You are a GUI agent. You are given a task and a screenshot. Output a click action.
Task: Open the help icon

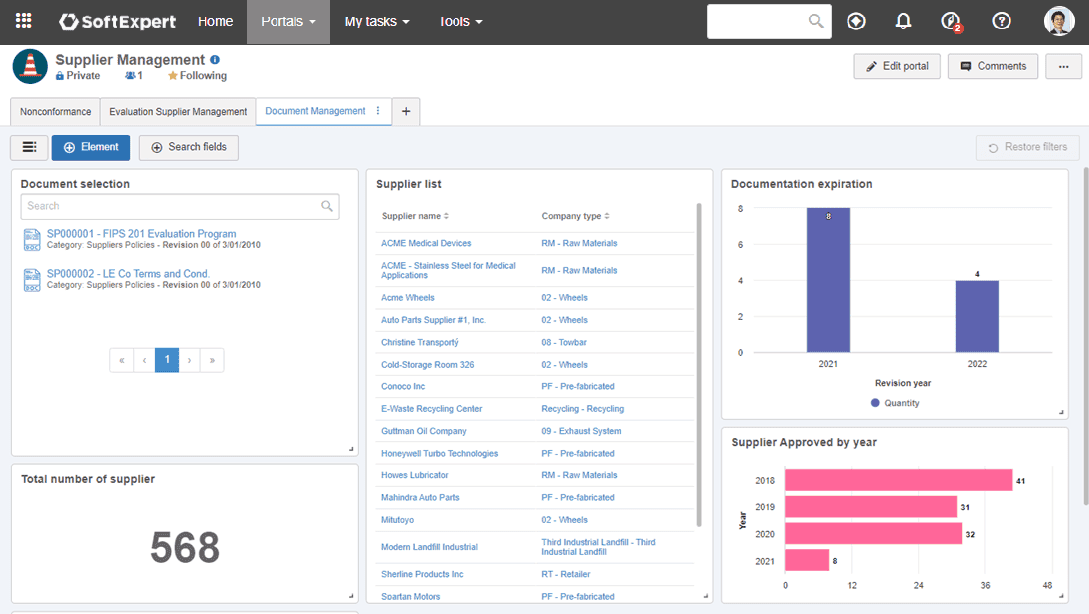[1001, 20]
